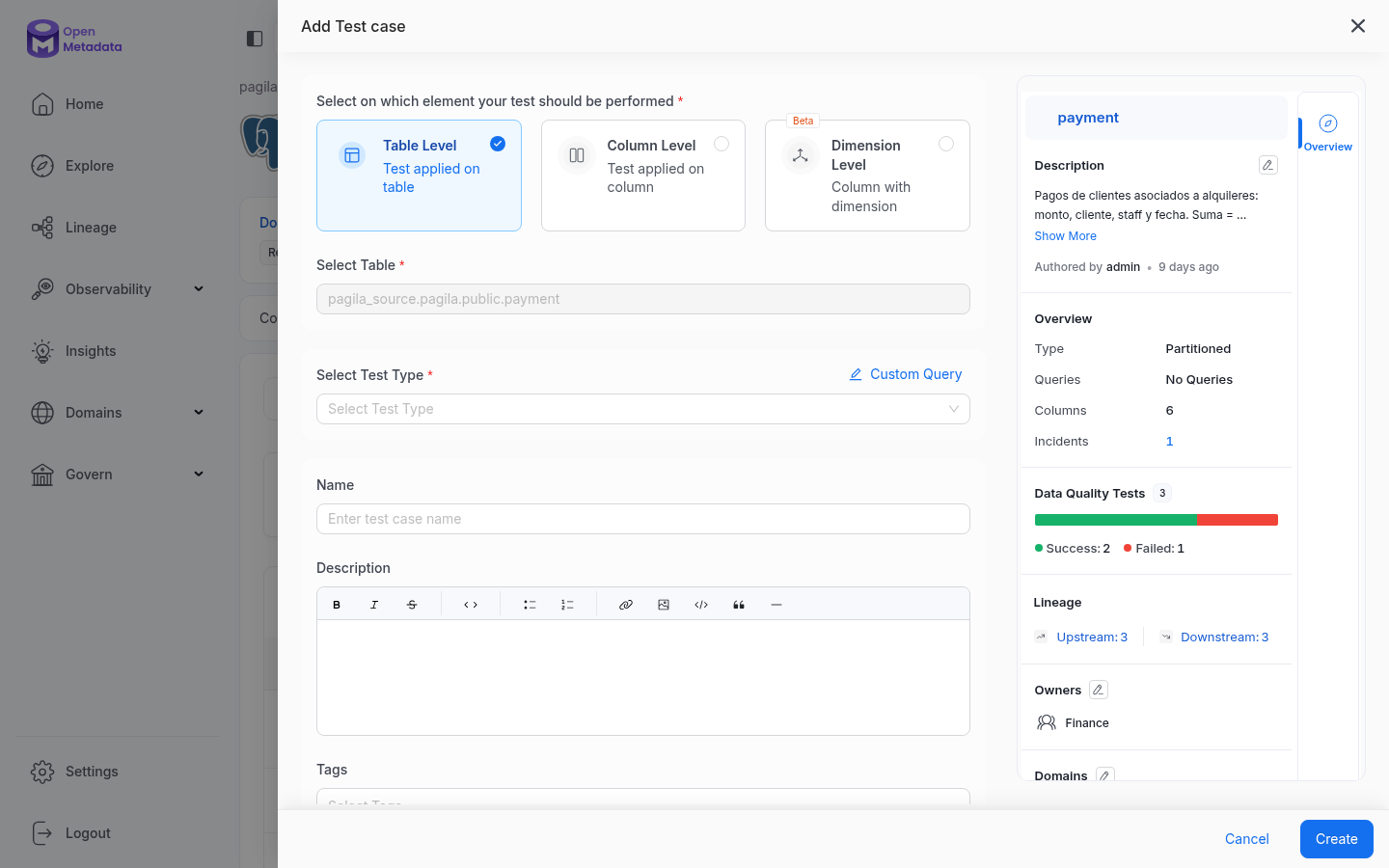Click the Govern bank icon
Viewport: 1389px width, 868px height.
coord(42,475)
